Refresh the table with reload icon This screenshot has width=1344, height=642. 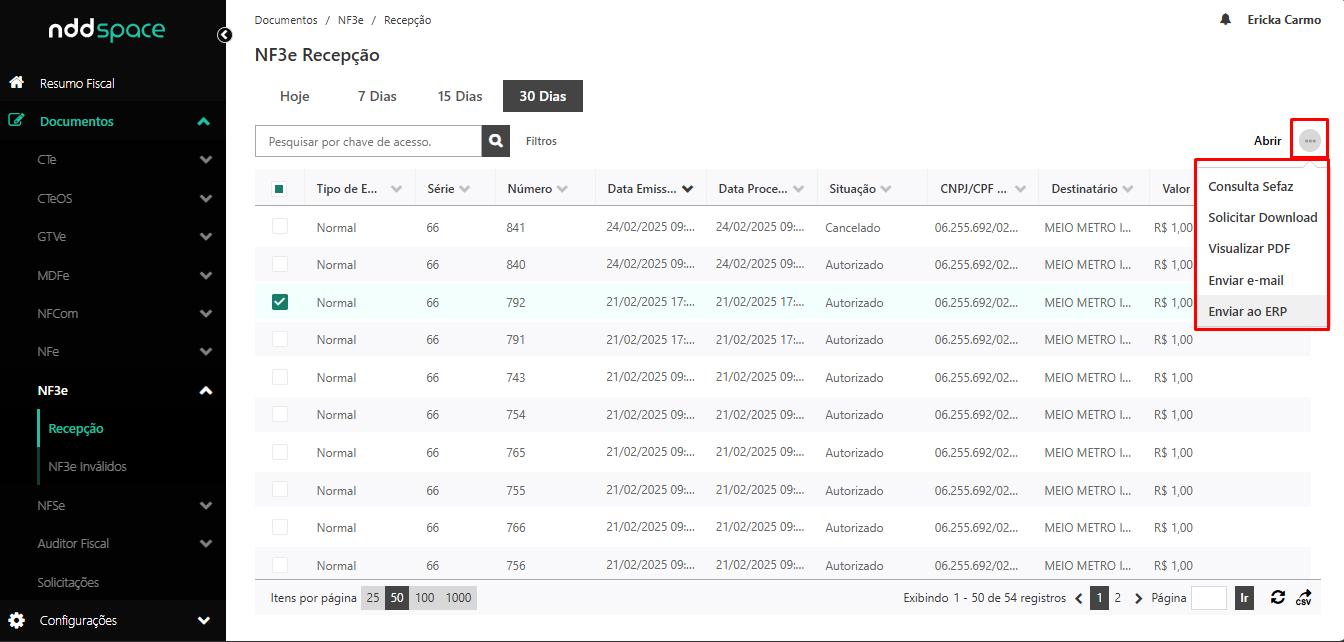(x=1277, y=597)
